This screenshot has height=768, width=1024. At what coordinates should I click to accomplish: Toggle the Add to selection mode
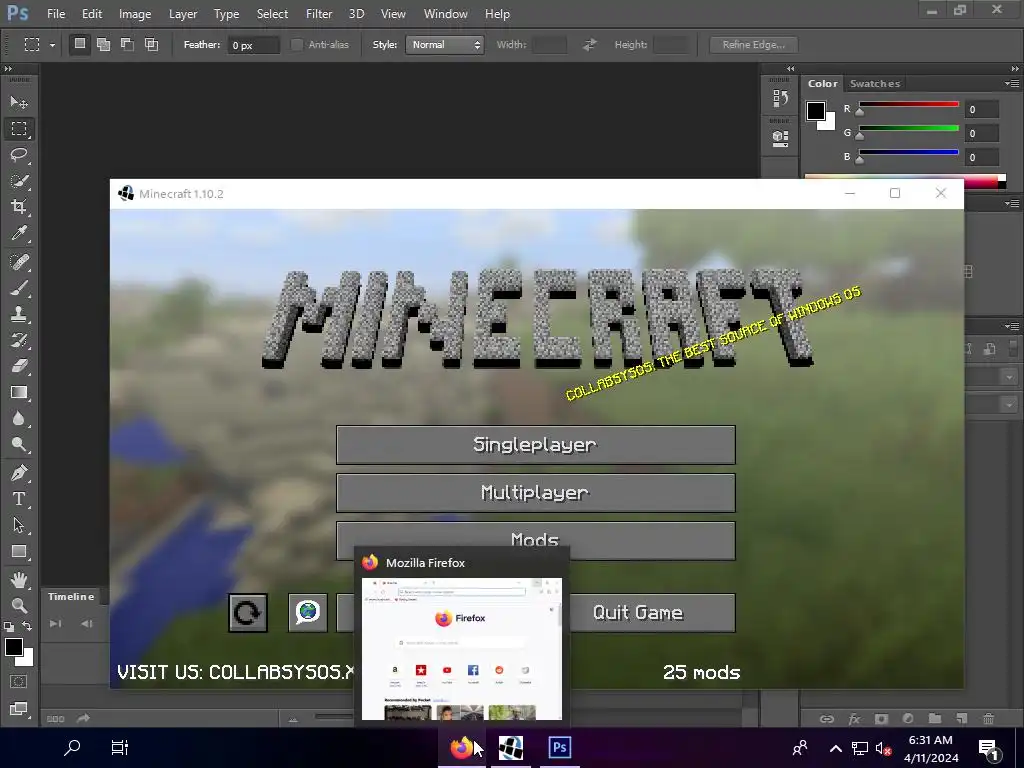[103, 44]
